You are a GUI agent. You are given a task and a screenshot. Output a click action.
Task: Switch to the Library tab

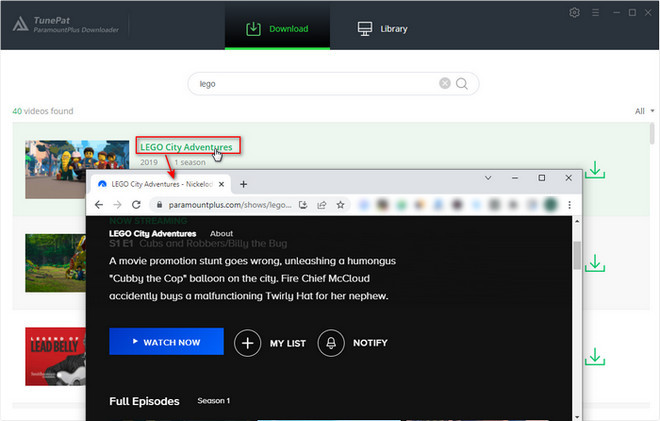tap(382, 29)
